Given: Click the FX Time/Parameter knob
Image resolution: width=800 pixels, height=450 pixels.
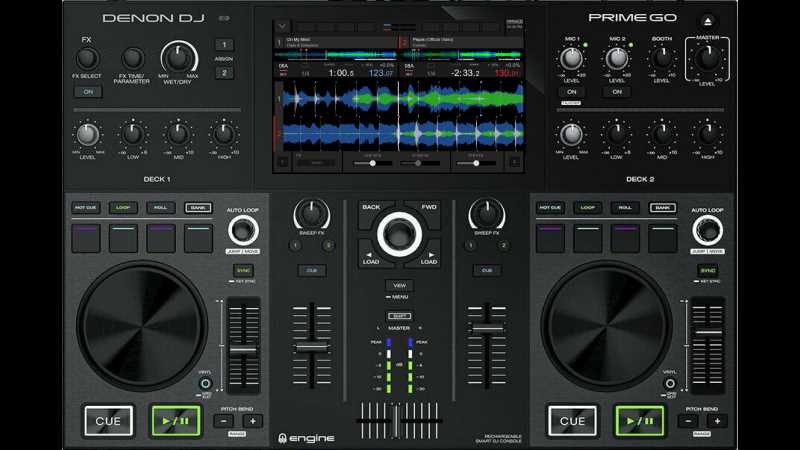Looking at the screenshot, I should (132, 58).
